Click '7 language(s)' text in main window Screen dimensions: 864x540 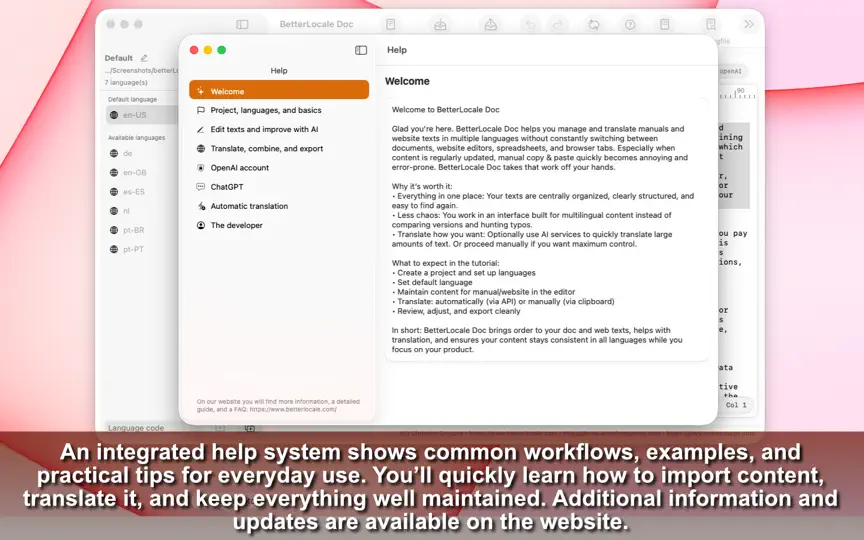(x=126, y=83)
